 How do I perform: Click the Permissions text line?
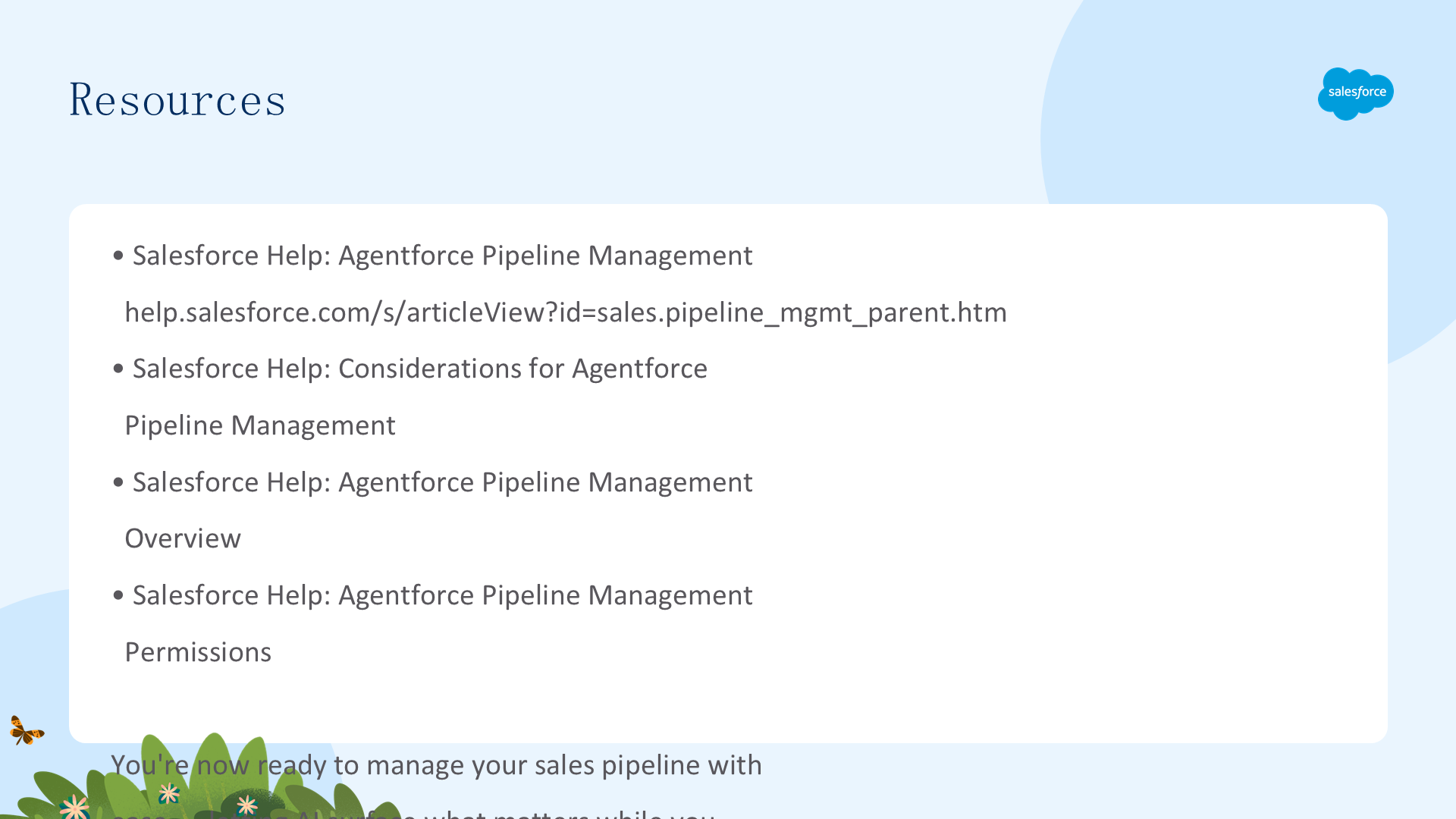point(198,652)
